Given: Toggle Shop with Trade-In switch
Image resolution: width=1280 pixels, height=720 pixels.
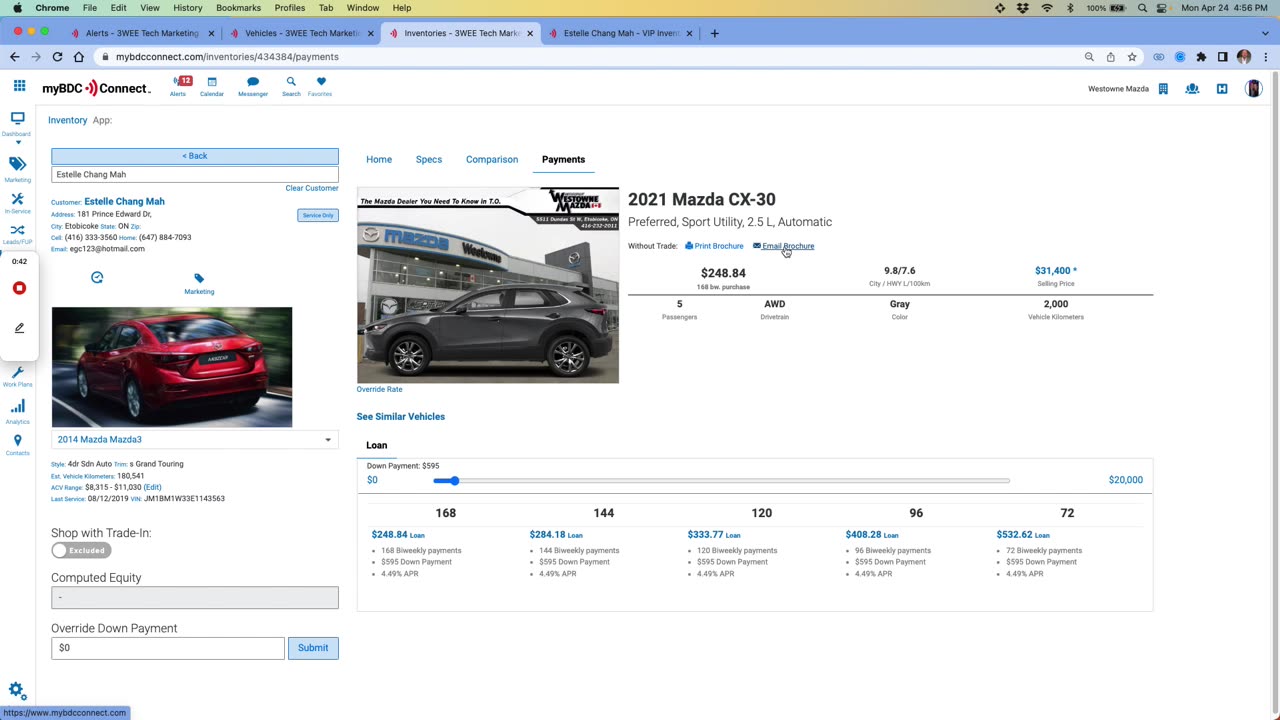Looking at the screenshot, I should [81, 550].
